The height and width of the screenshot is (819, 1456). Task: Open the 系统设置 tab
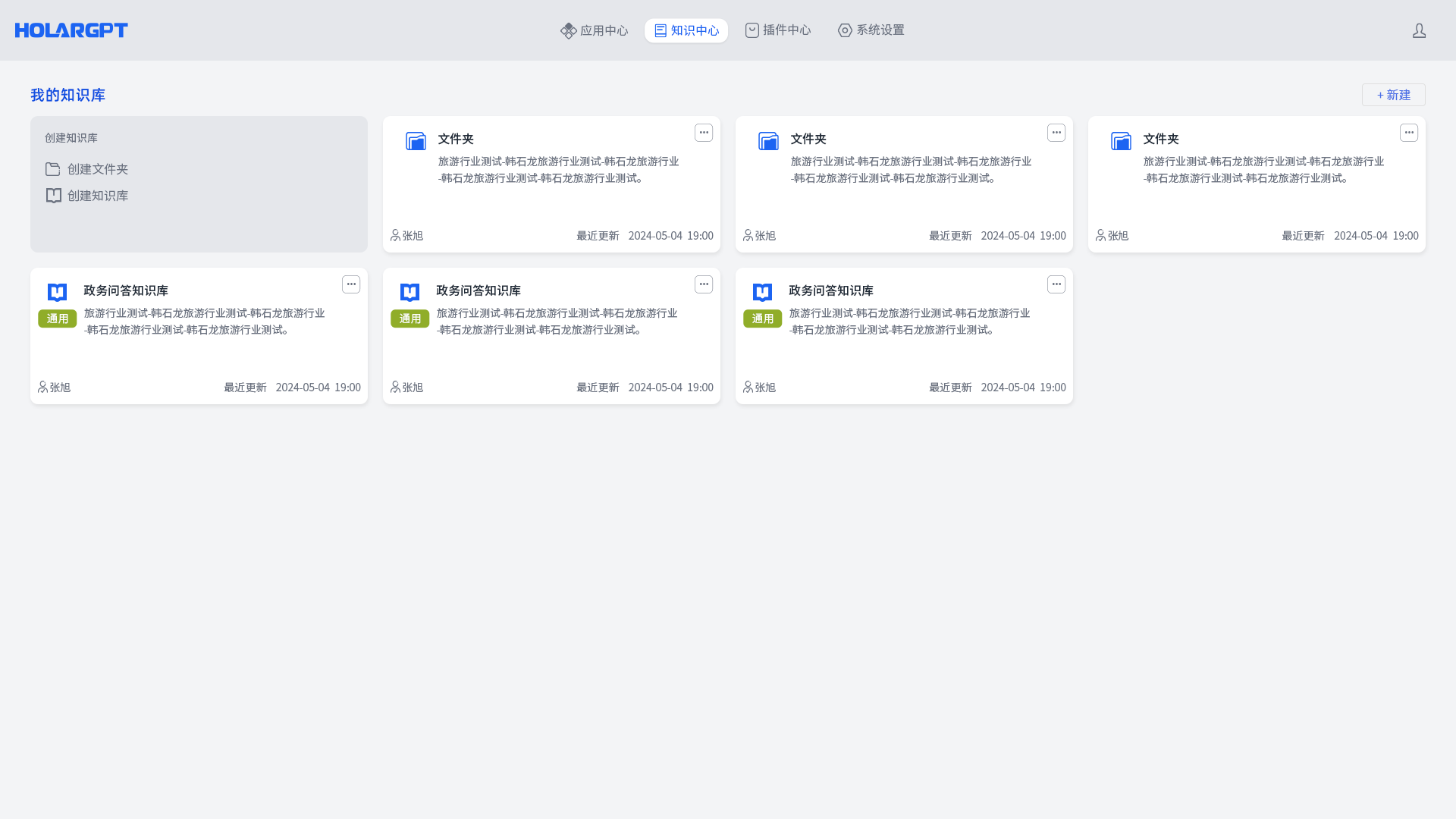(871, 30)
